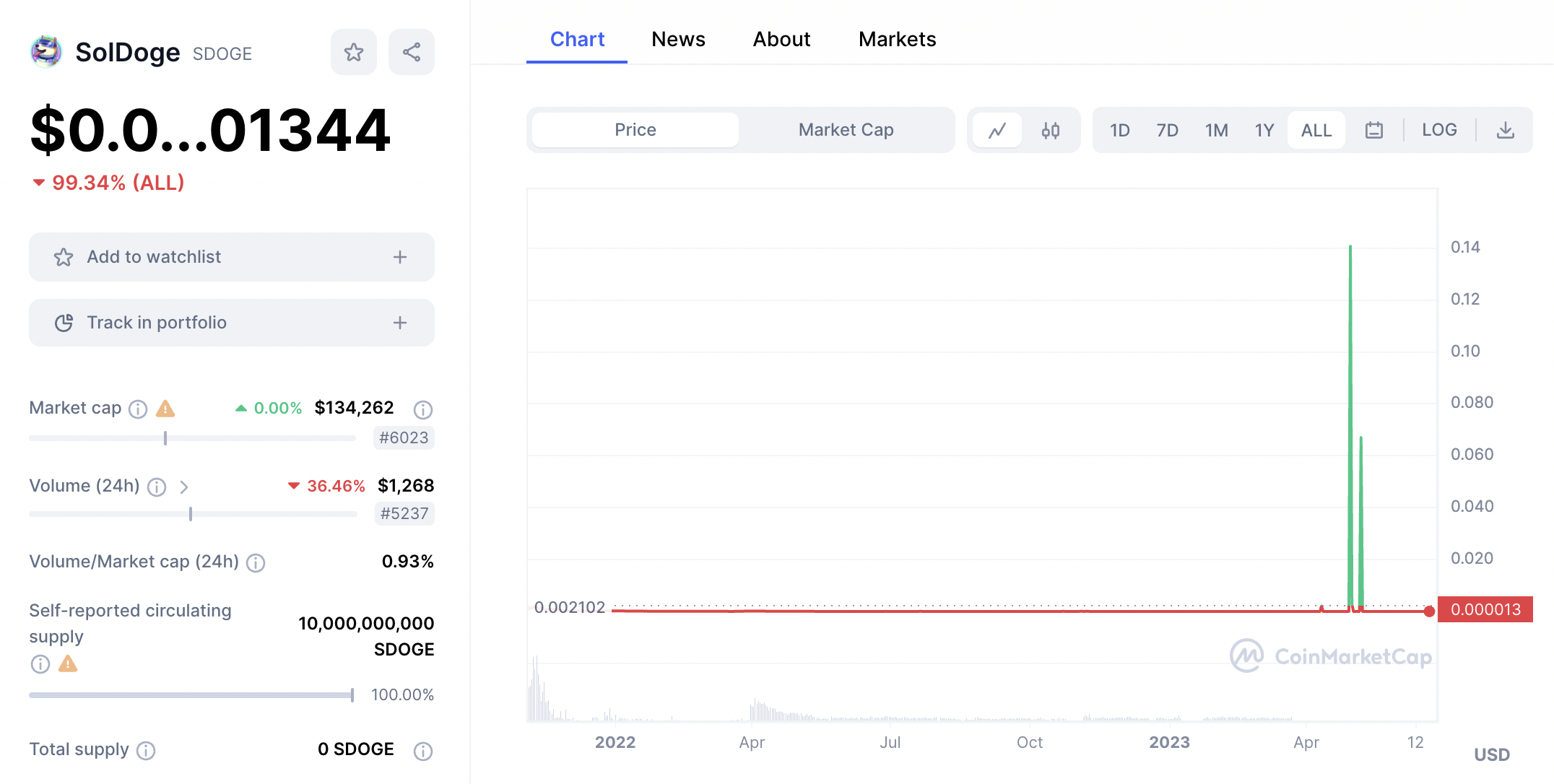This screenshot has height=784, width=1554.
Task: Click the Market cap progress slider bar
Action: pos(193,438)
